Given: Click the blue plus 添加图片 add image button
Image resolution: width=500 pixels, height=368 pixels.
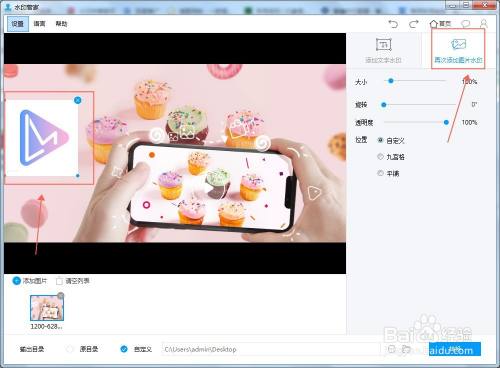Looking at the screenshot, I should click(30, 281).
